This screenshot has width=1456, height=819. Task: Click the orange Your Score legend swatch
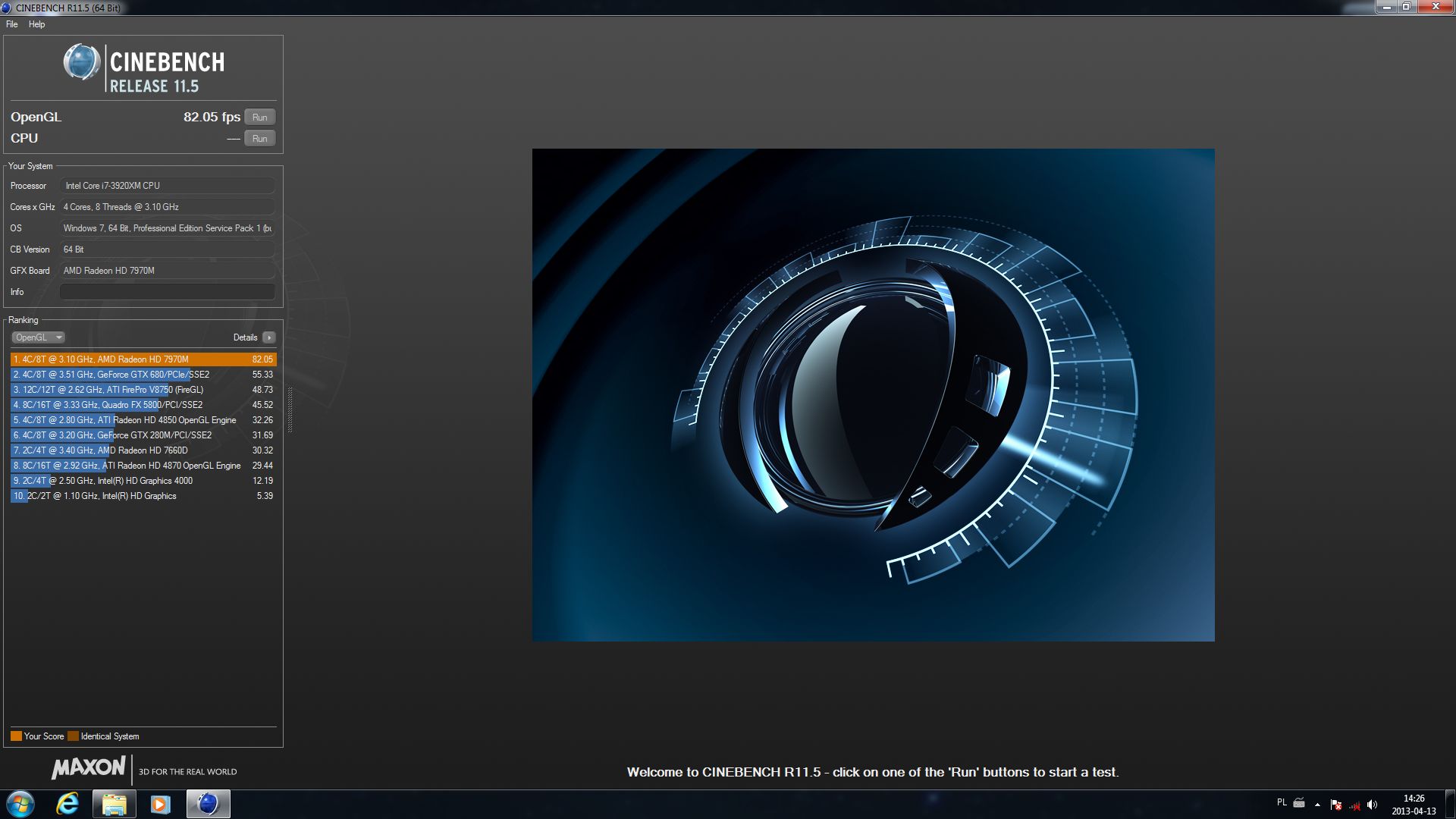coord(16,736)
